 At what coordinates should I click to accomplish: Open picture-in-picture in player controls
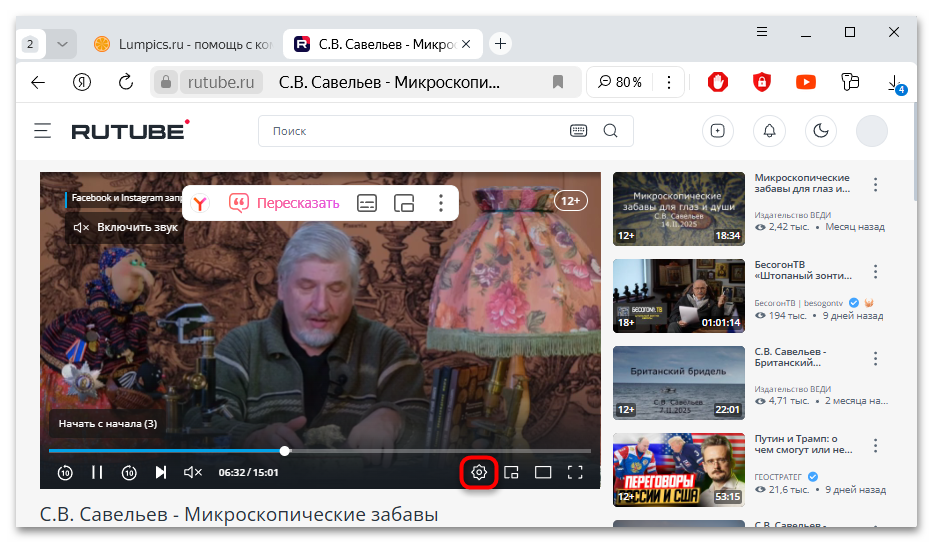click(511, 472)
